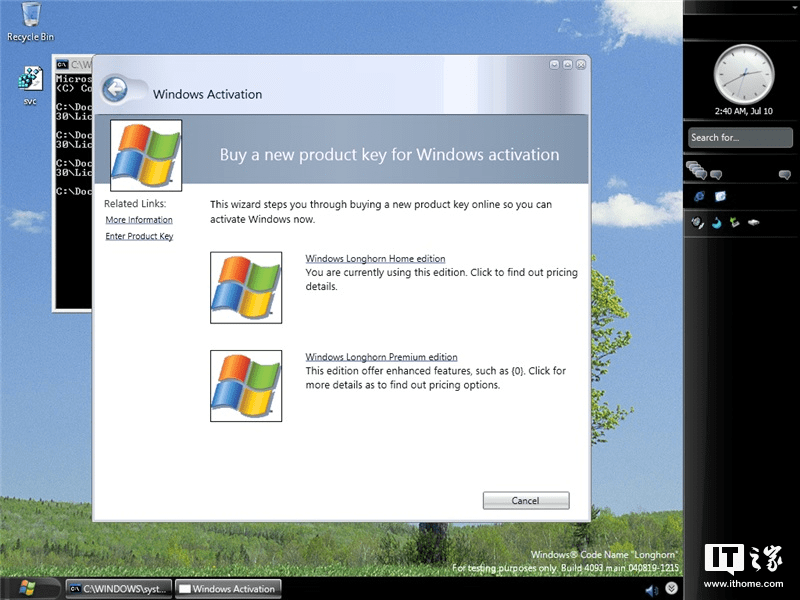
Task: Click inside the Search for... box
Action: (738, 137)
